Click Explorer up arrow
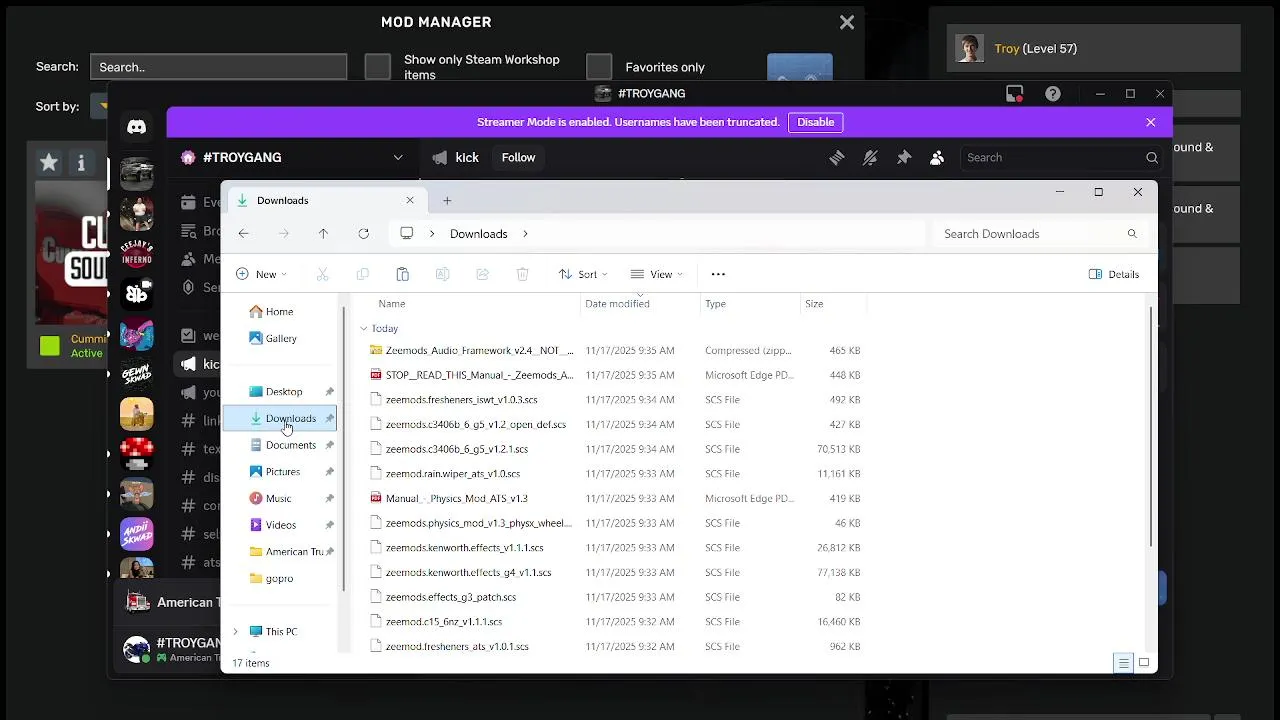Screen dimensions: 1280x720 [x=323, y=233]
